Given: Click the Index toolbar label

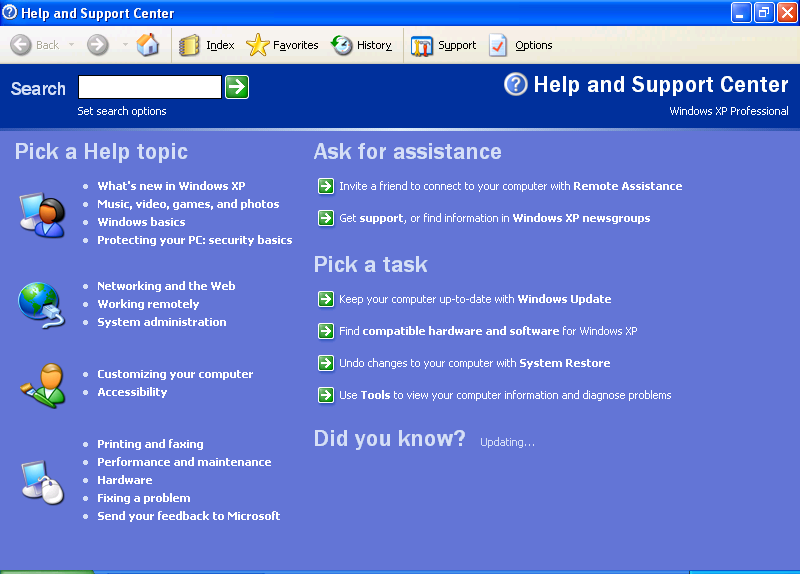Looking at the screenshot, I should [220, 45].
